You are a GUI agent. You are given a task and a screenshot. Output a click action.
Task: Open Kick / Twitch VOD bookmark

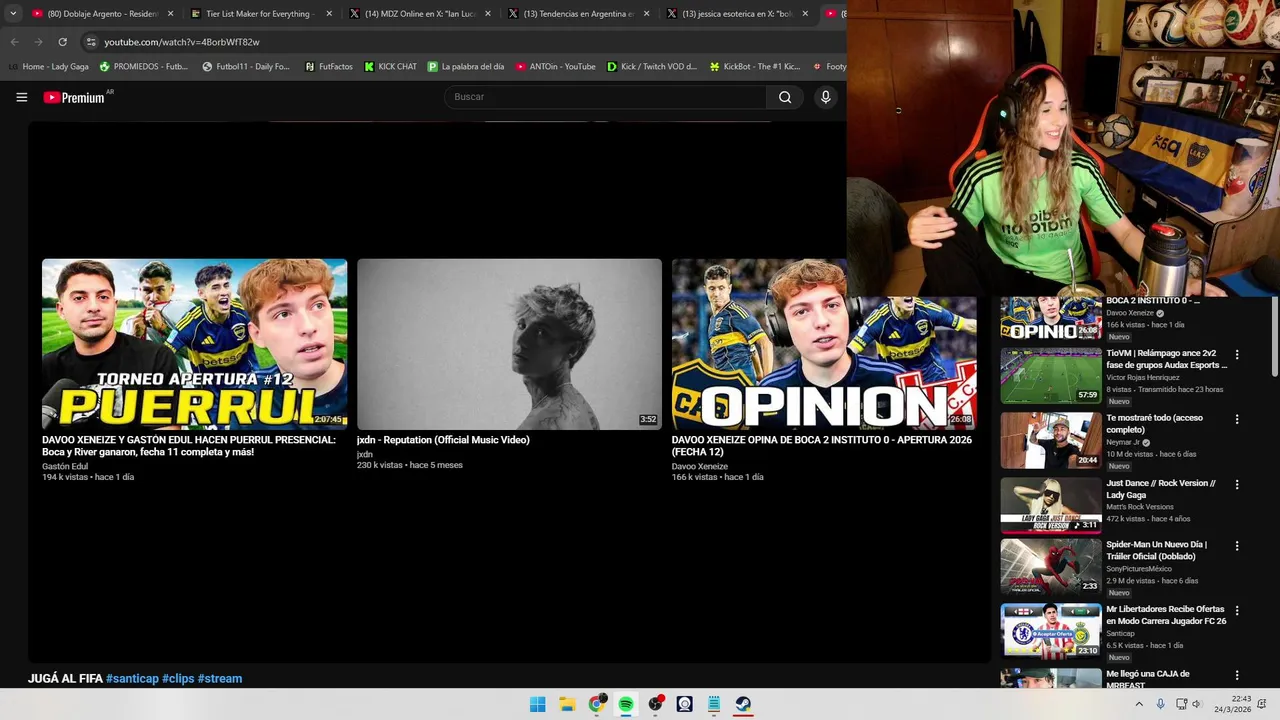pos(652,67)
